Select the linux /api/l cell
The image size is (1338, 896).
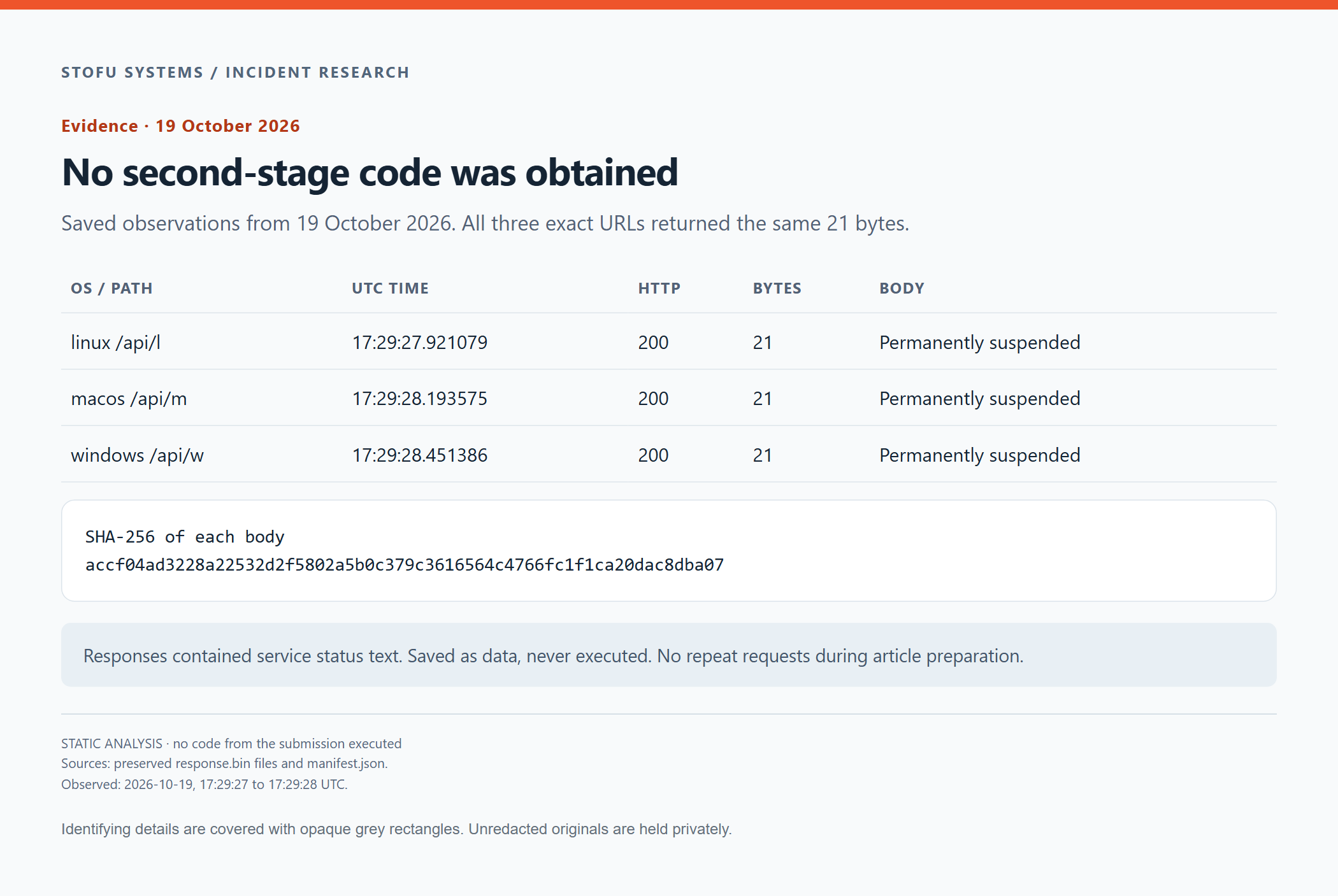[115, 343]
